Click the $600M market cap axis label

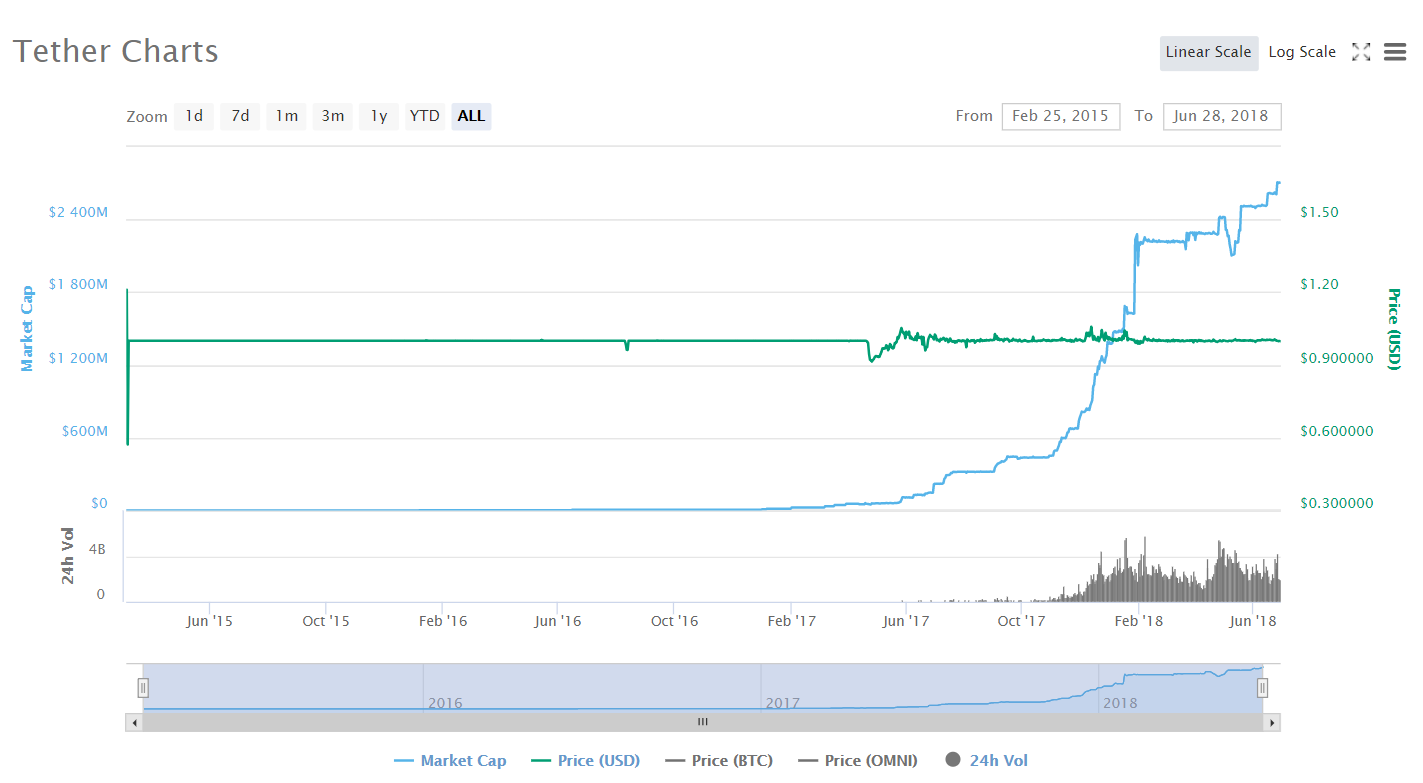[85, 431]
